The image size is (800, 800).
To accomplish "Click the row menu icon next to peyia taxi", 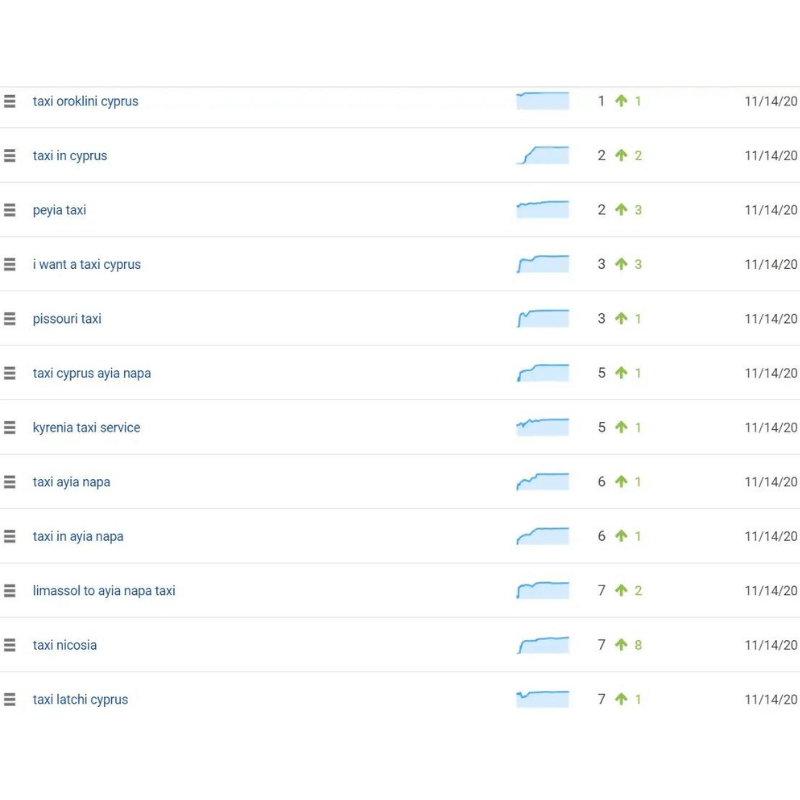I will click(10, 210).
